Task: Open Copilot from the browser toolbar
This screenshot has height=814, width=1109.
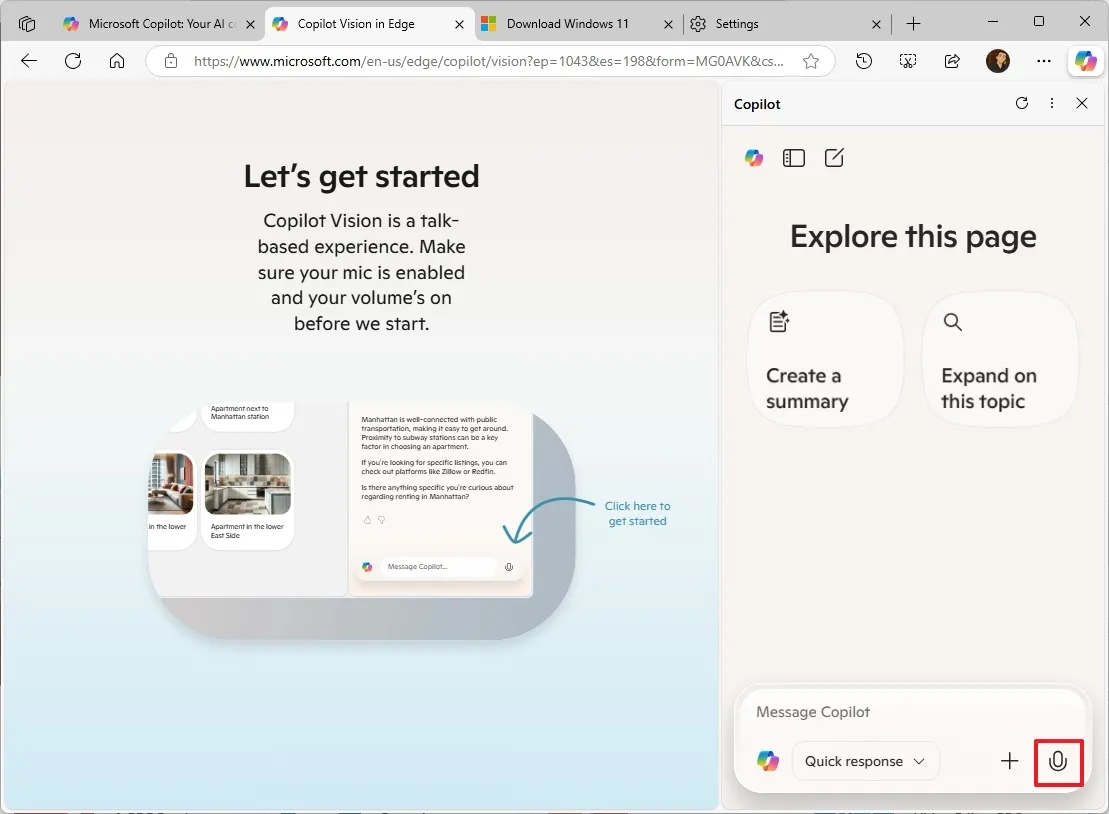Action: tap(1085, 61)
